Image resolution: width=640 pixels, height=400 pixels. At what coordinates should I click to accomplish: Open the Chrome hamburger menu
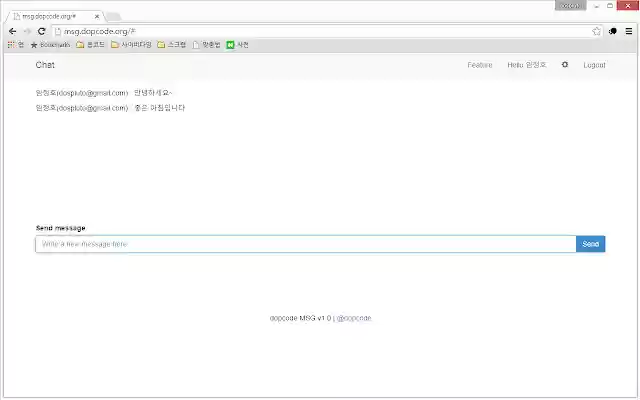[629, 31]
